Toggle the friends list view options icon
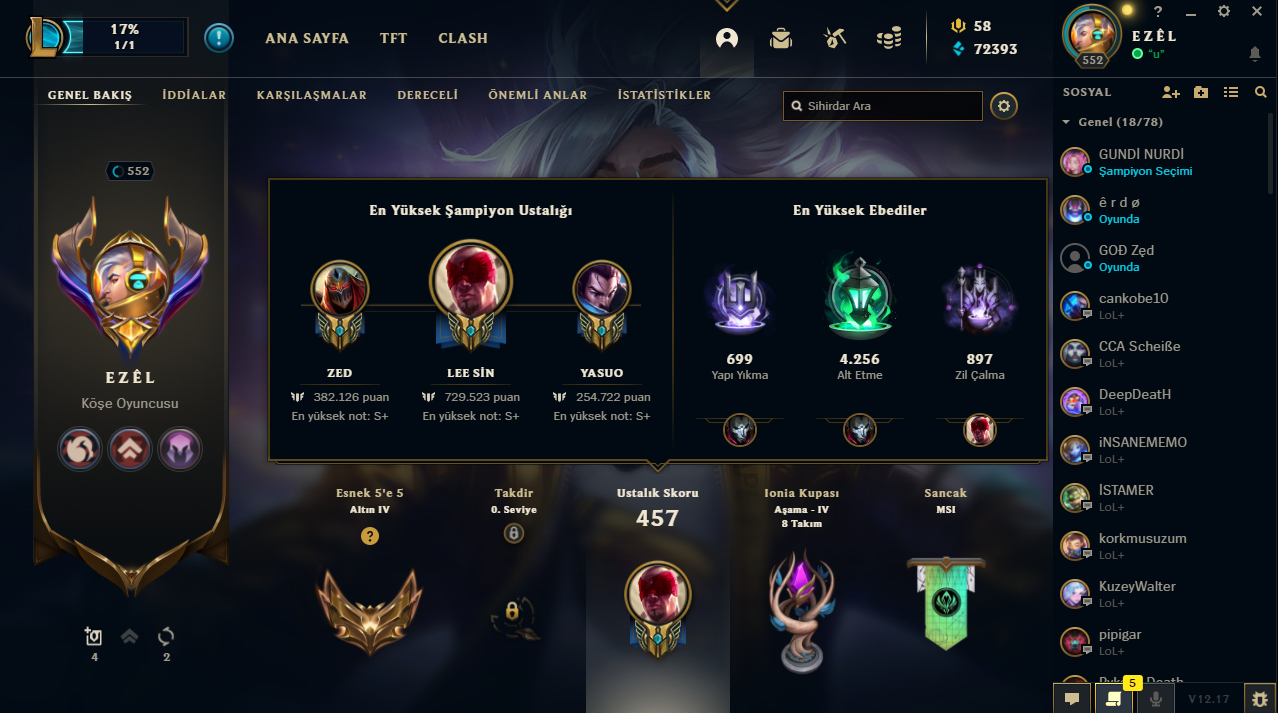 click(x=1231, y=92)
